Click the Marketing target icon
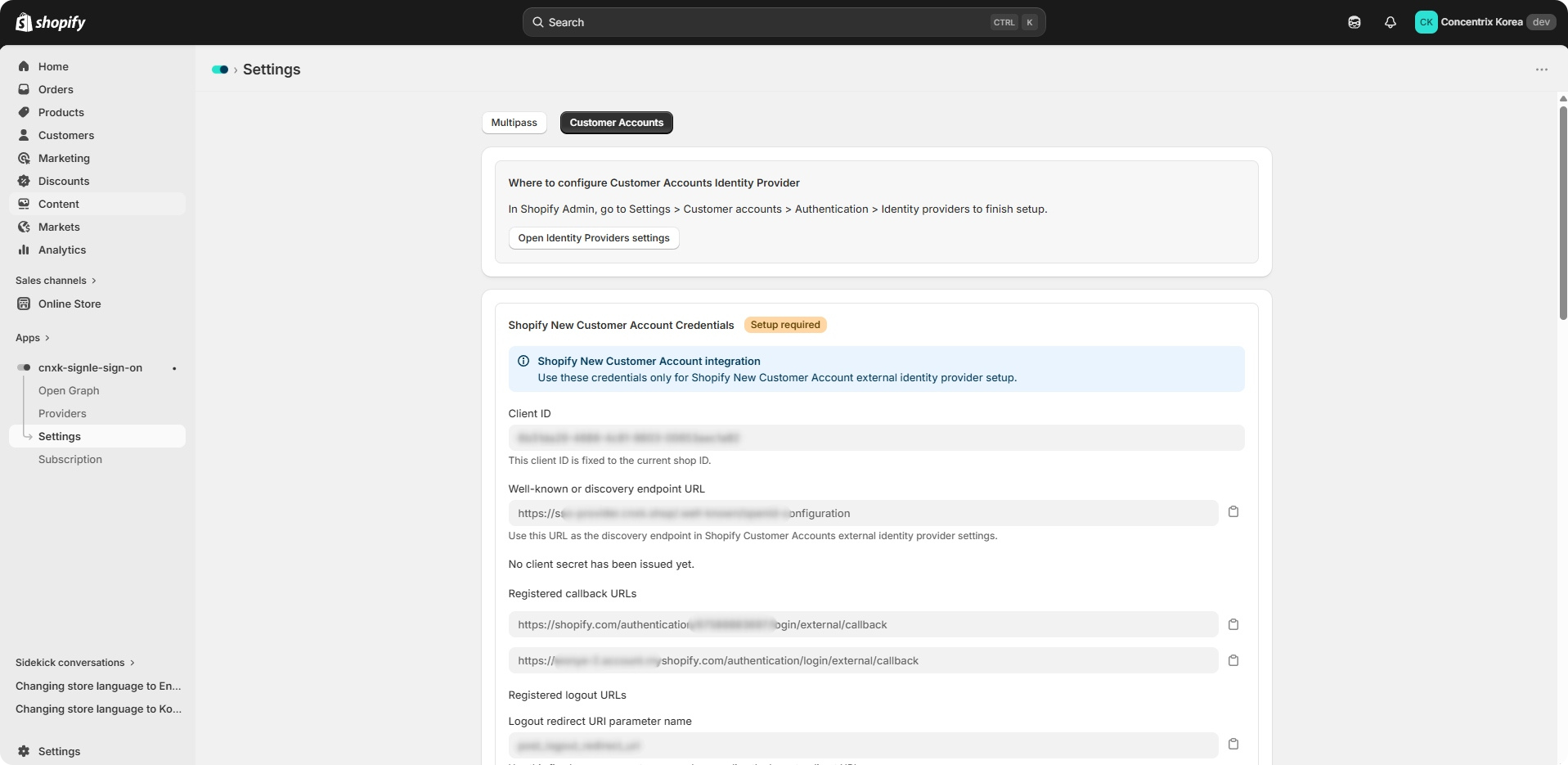Screen dimensions: 1568x765 tap(24, 158)
